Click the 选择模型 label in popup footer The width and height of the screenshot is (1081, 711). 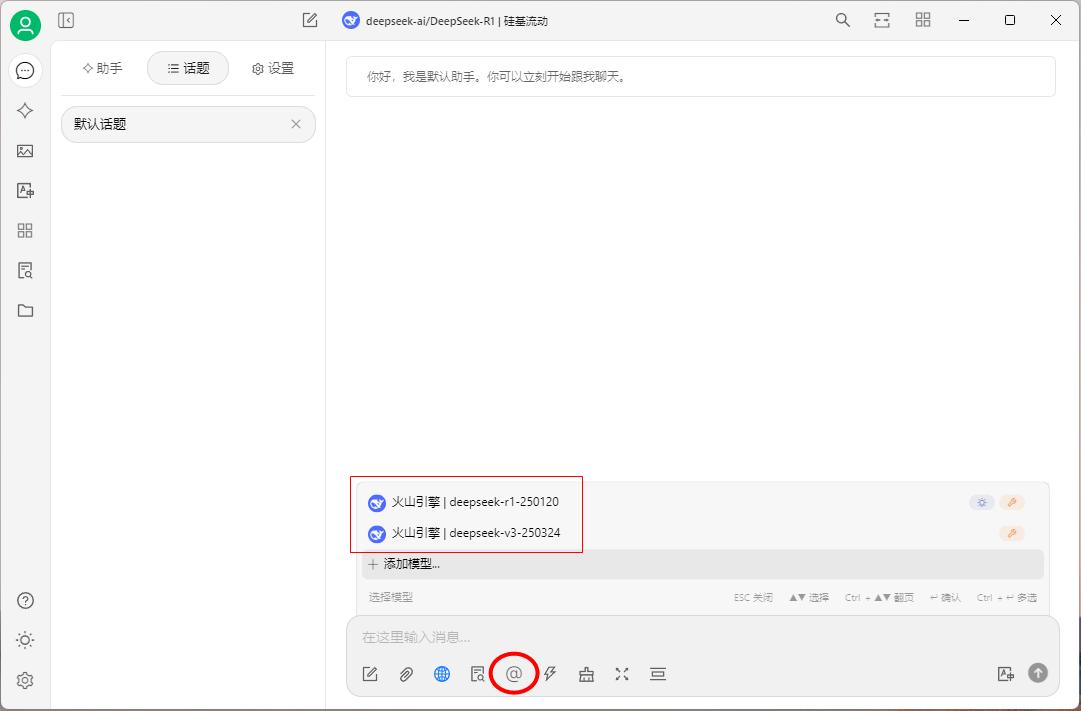tap(391, 597)
